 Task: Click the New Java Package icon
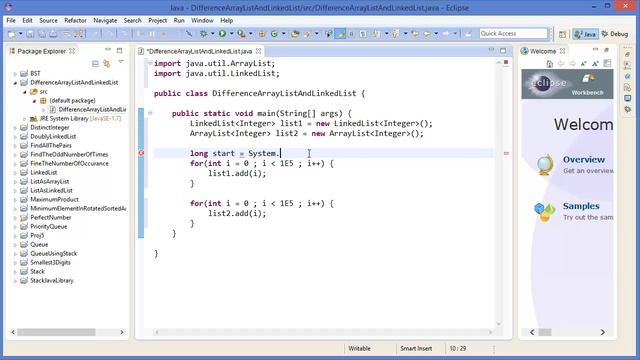(x=262, y=34)
